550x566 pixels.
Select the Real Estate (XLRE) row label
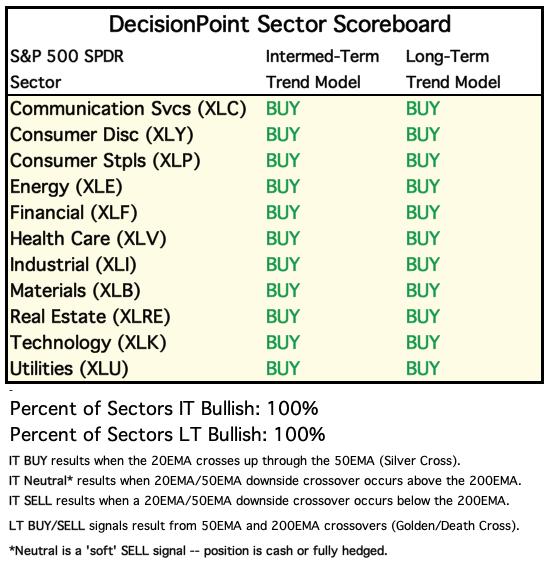click(90, 317)
